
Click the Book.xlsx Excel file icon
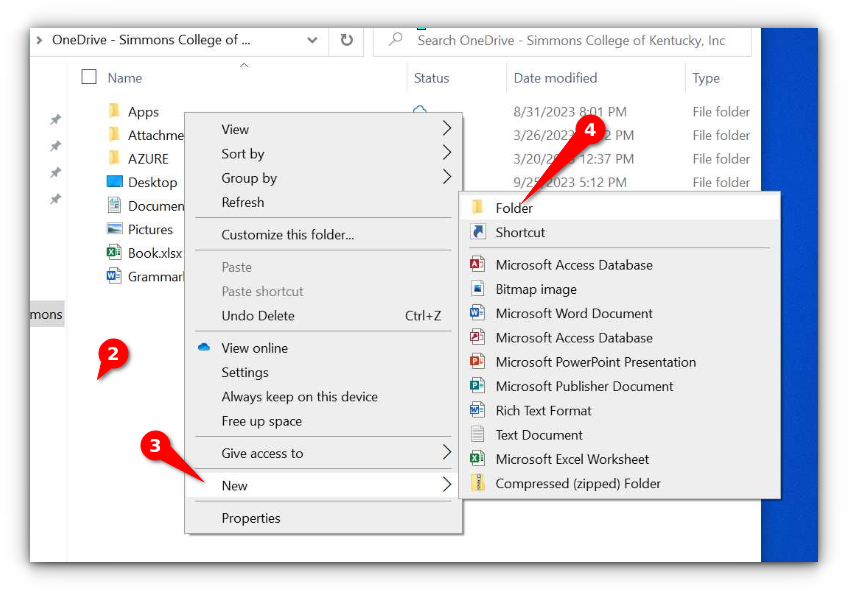(x=114, y=252)
